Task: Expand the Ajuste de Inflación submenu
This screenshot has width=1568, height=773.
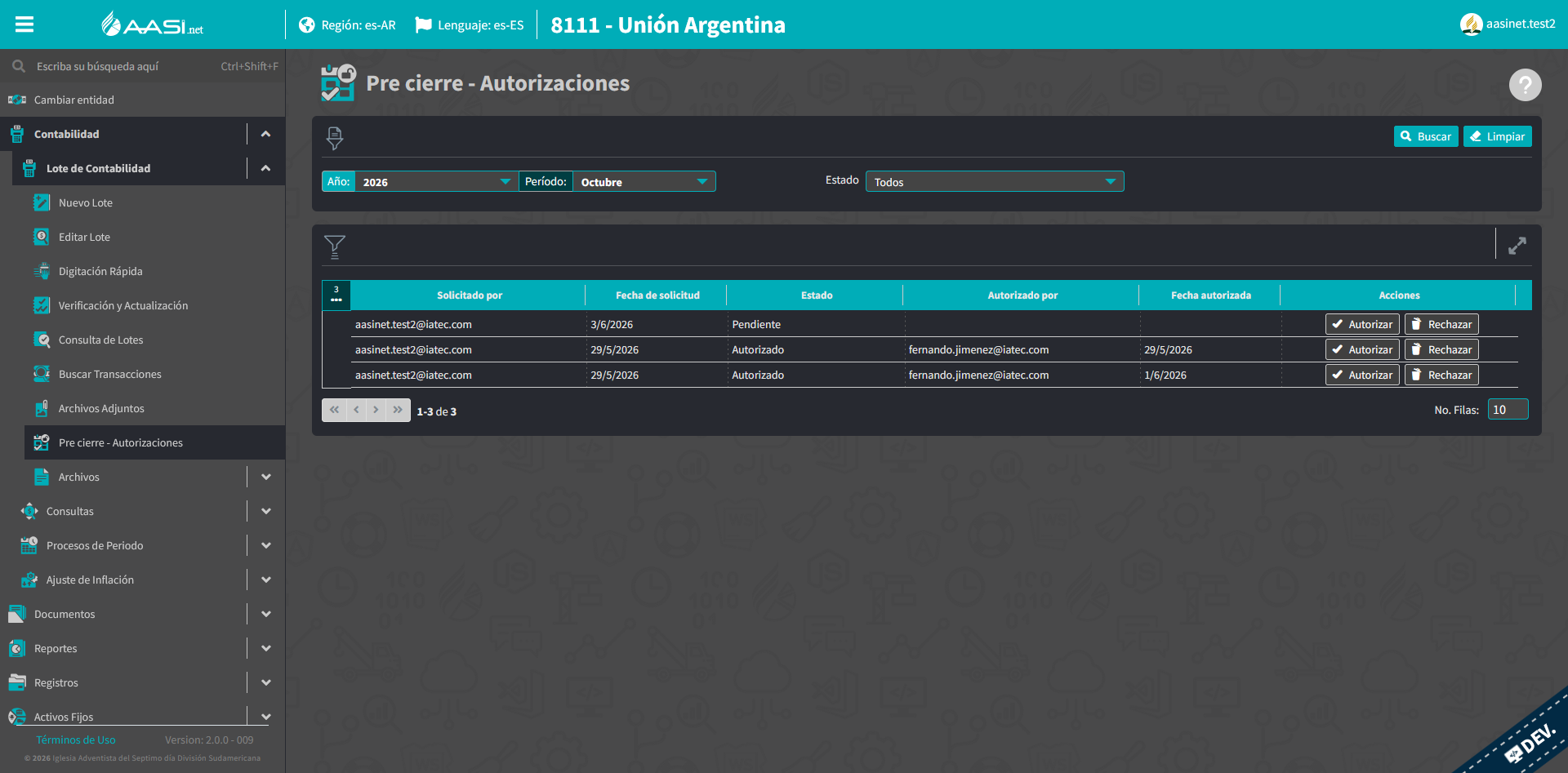Action: coord(266,580)
